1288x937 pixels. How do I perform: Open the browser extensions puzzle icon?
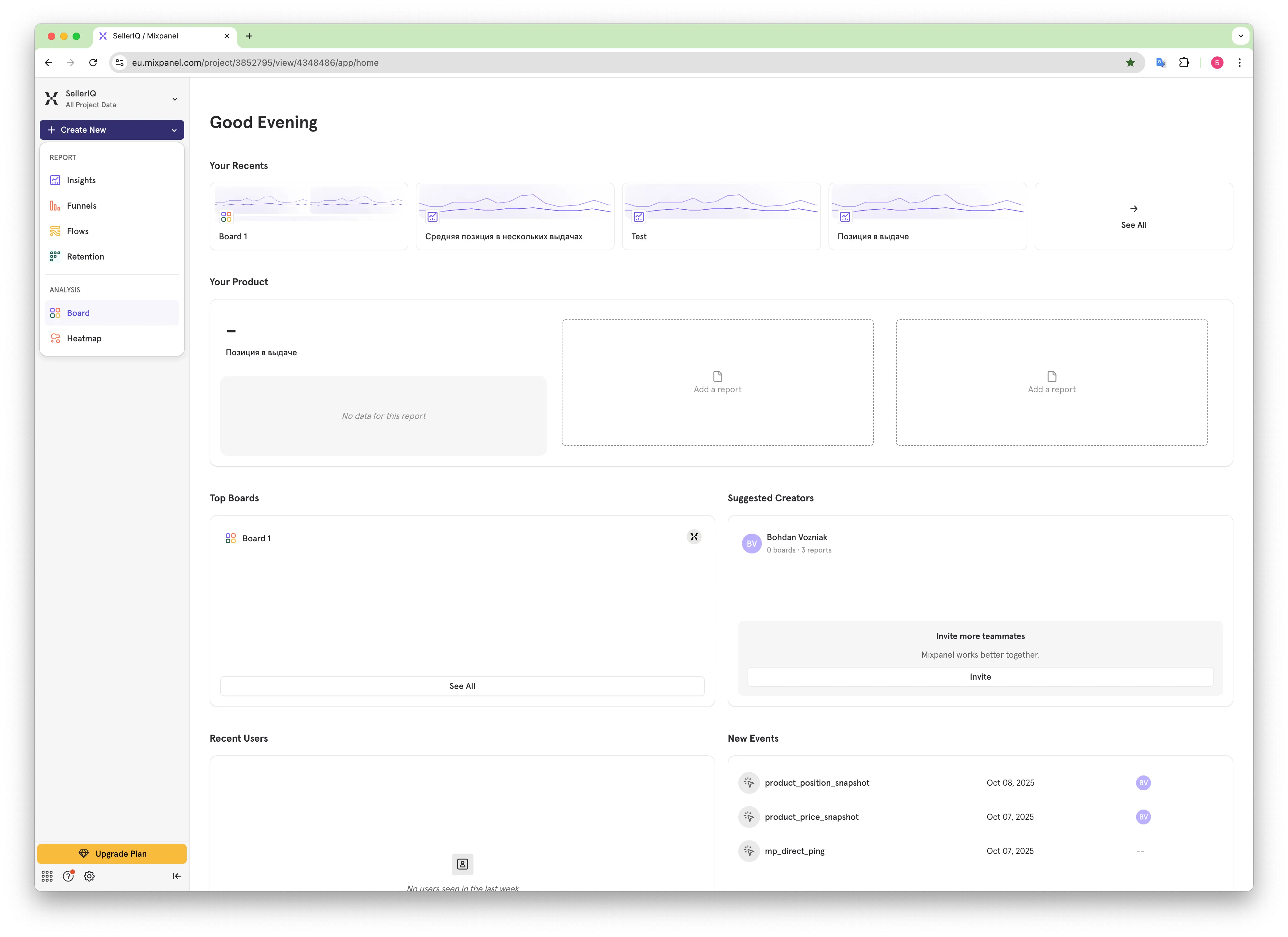tap(1184, 63)
